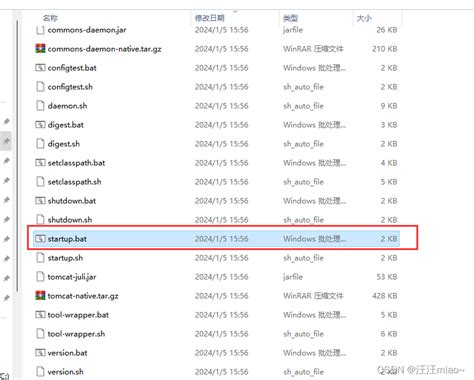The image size is (474, 380).
Task: Click the shutdown.bat batch file icon
Action: point(40,201)
